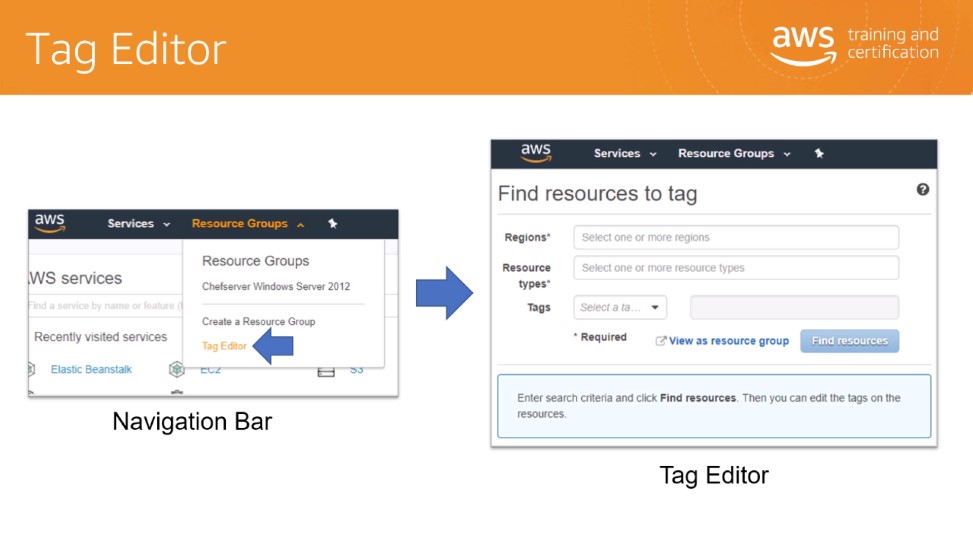973x546 pixels.
Task: Open the EC2 service link
Action: click(x=210, y=370)
